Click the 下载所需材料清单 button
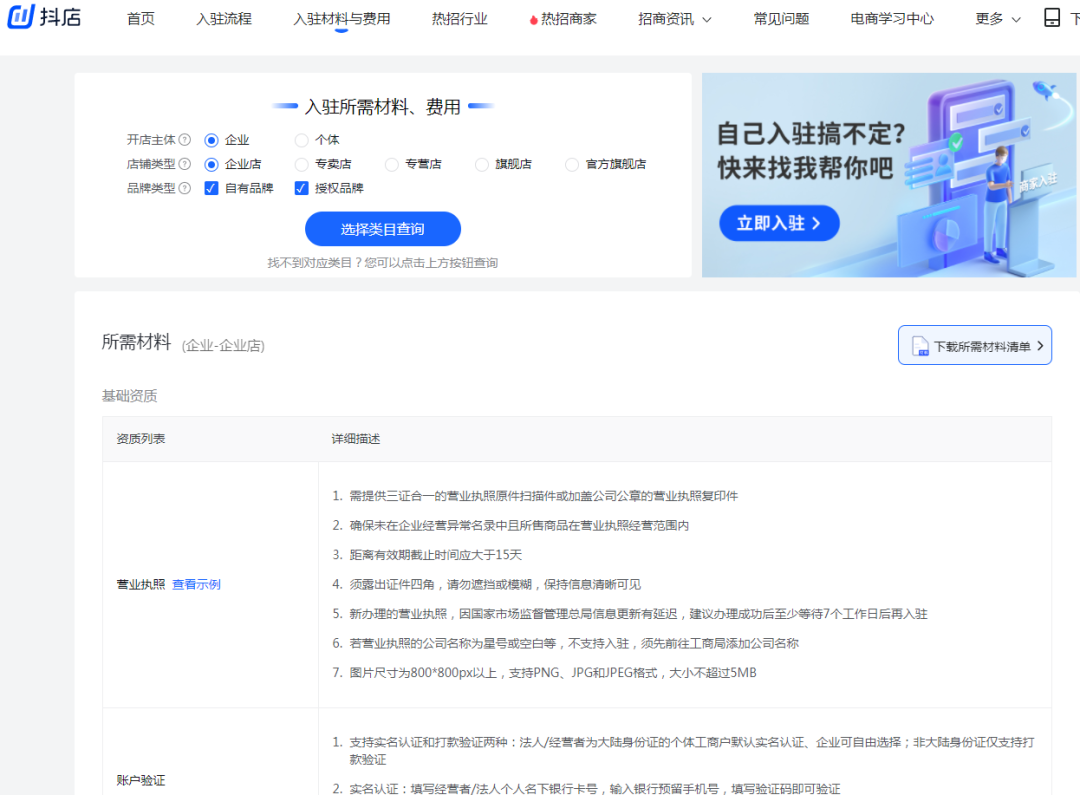Screen dimensions: 1080x795 [975, 344]
